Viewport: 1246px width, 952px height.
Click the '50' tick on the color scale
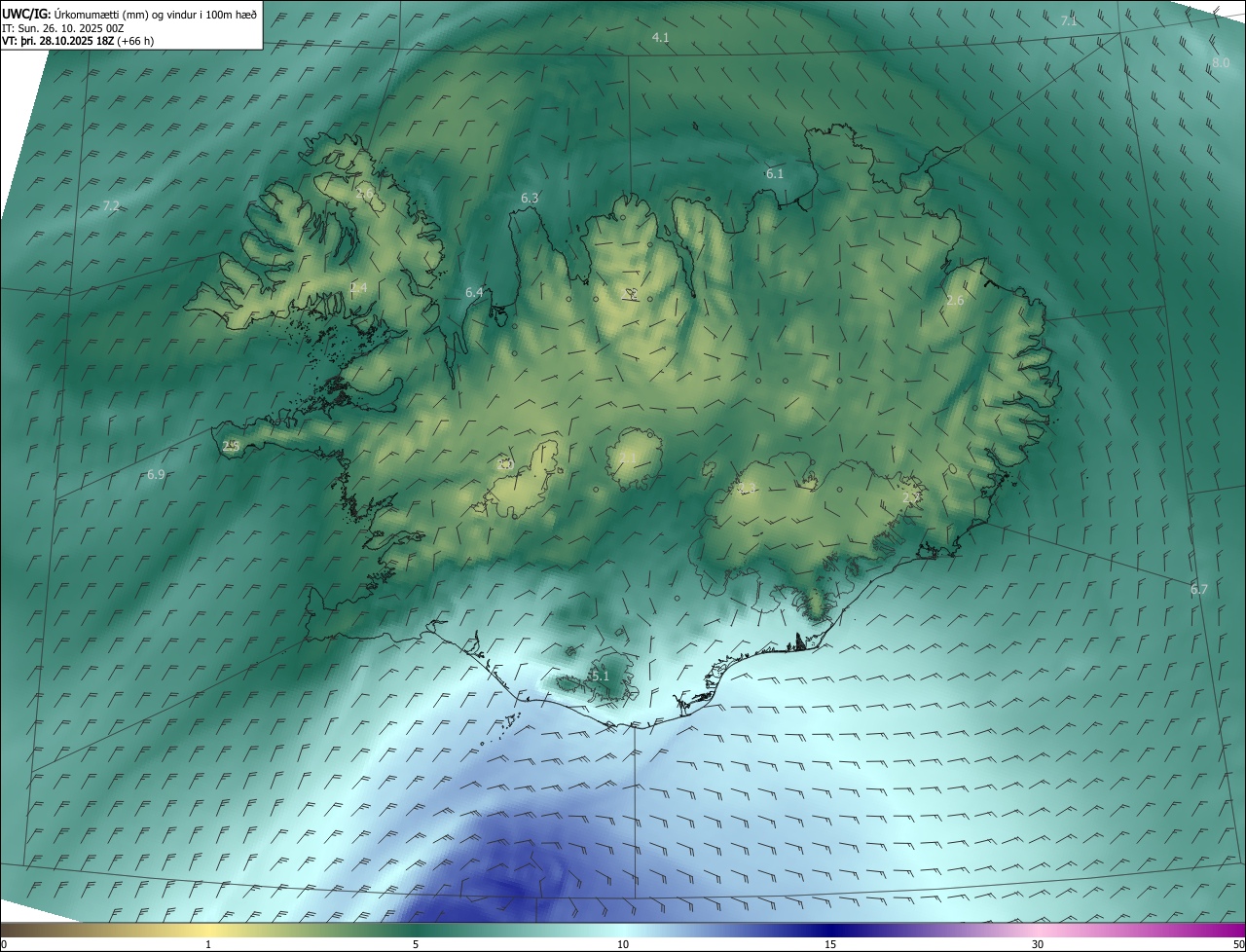tap(1238, 944)
